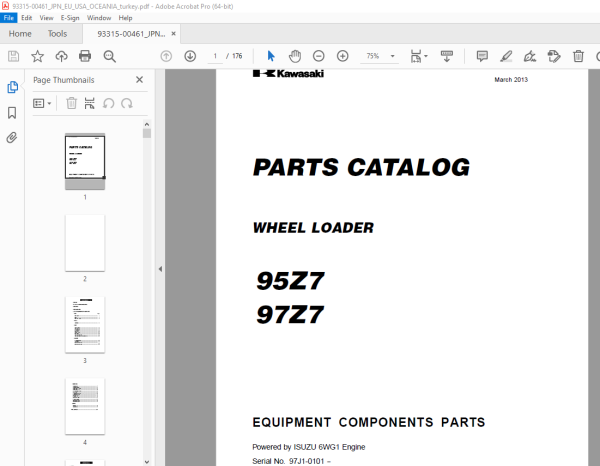Open the Sign document tool
This screenshot has height=466, width=600.
pos(530,56)
